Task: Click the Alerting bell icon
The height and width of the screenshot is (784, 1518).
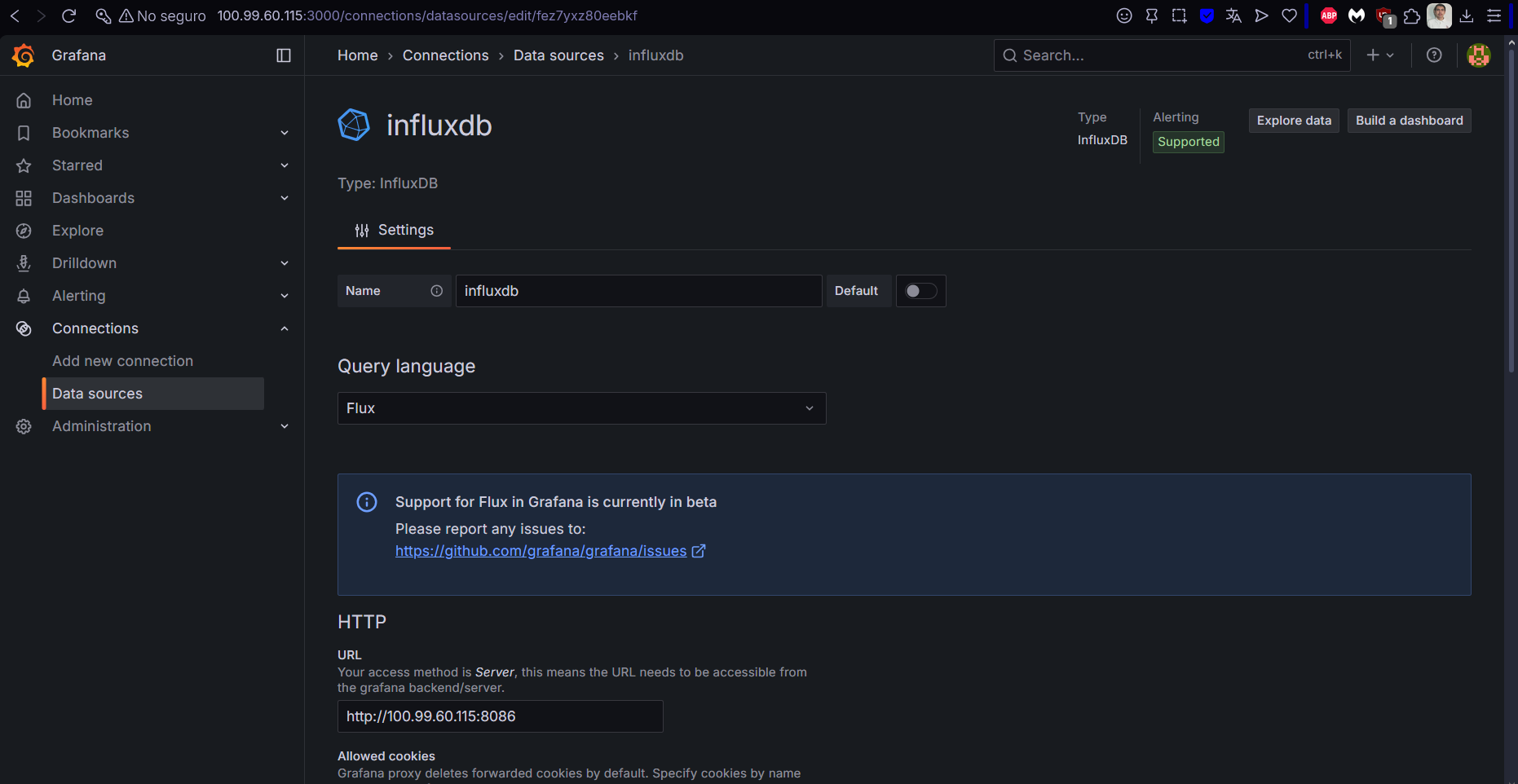Action: tap(24, 296)
